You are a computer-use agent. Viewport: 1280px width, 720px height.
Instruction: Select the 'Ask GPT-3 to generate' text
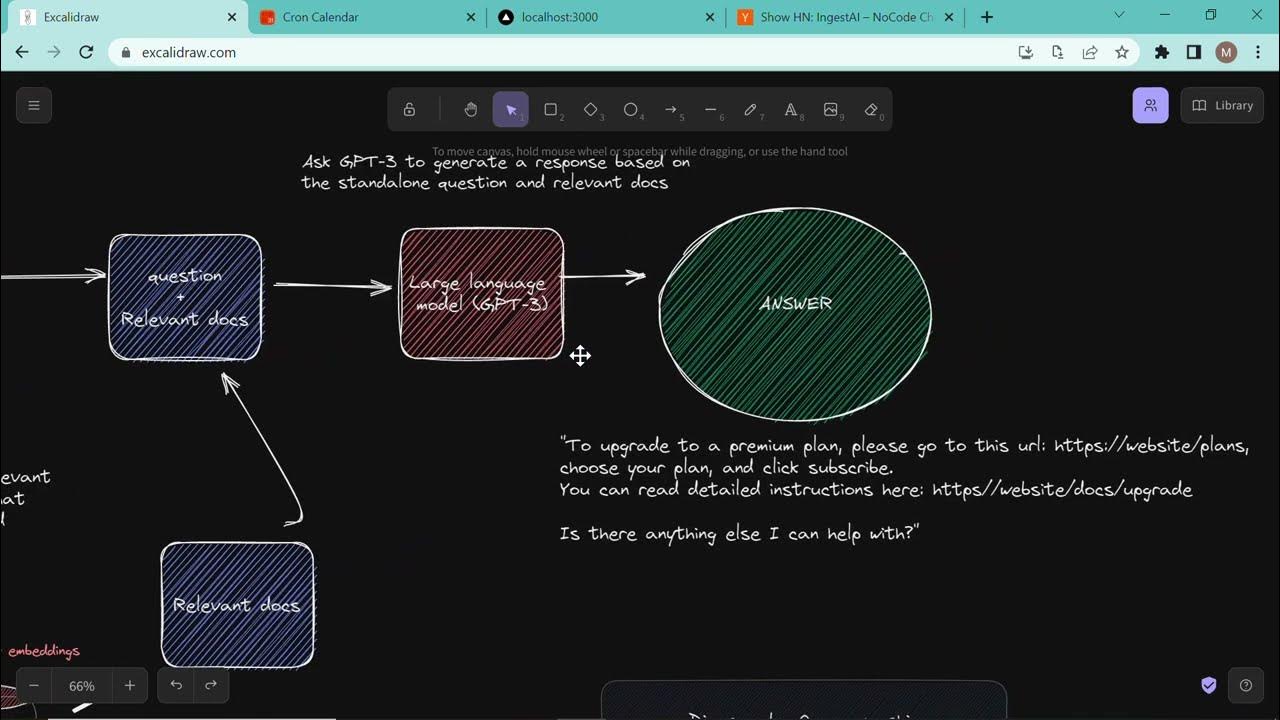pos(496,172)
